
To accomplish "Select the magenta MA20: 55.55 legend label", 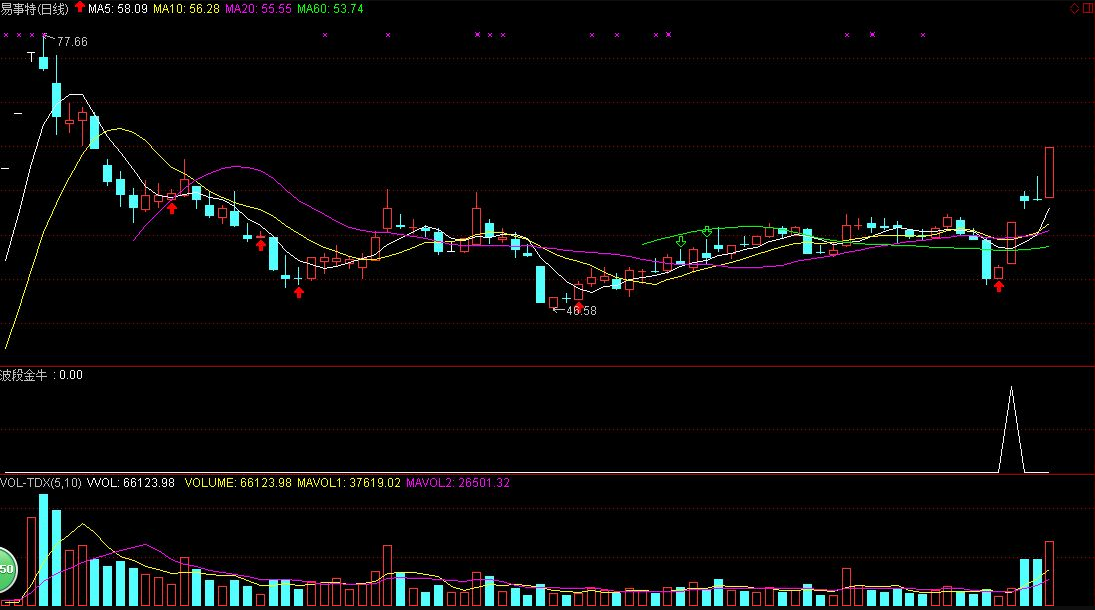I will click(258, 9).
